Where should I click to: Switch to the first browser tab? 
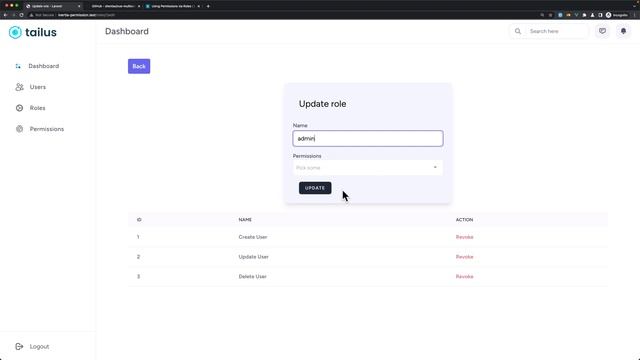click(52, 6)
